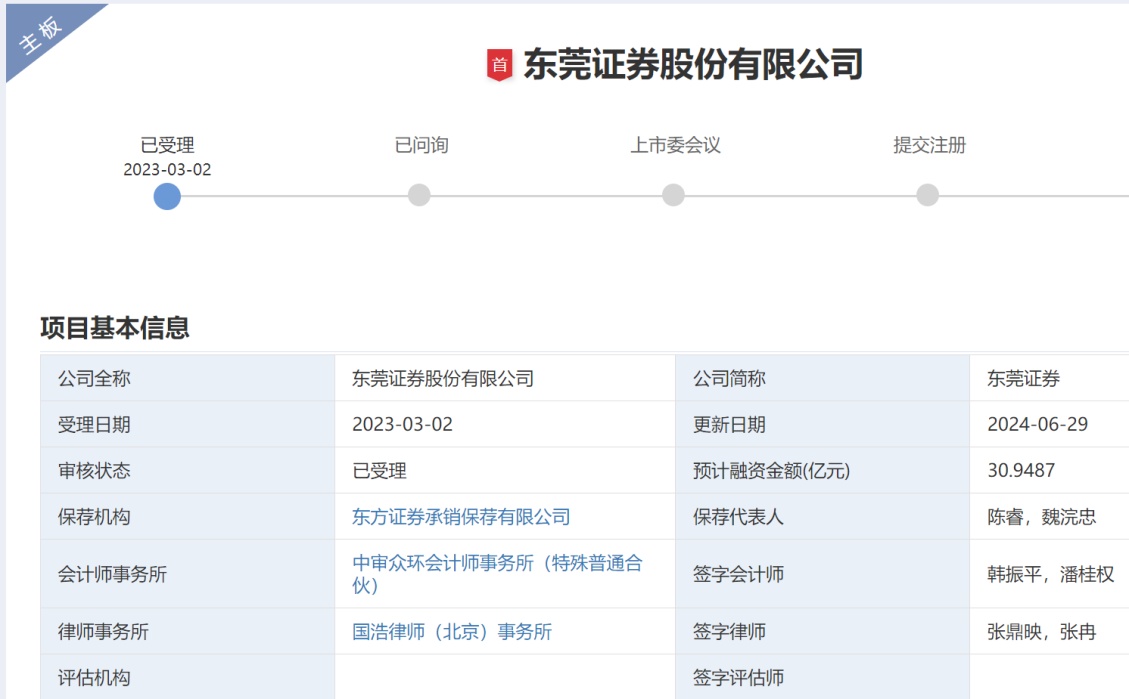Click the 已受理 review status table value
This screenshot has height=699, width=1129.
click(379, 471)
